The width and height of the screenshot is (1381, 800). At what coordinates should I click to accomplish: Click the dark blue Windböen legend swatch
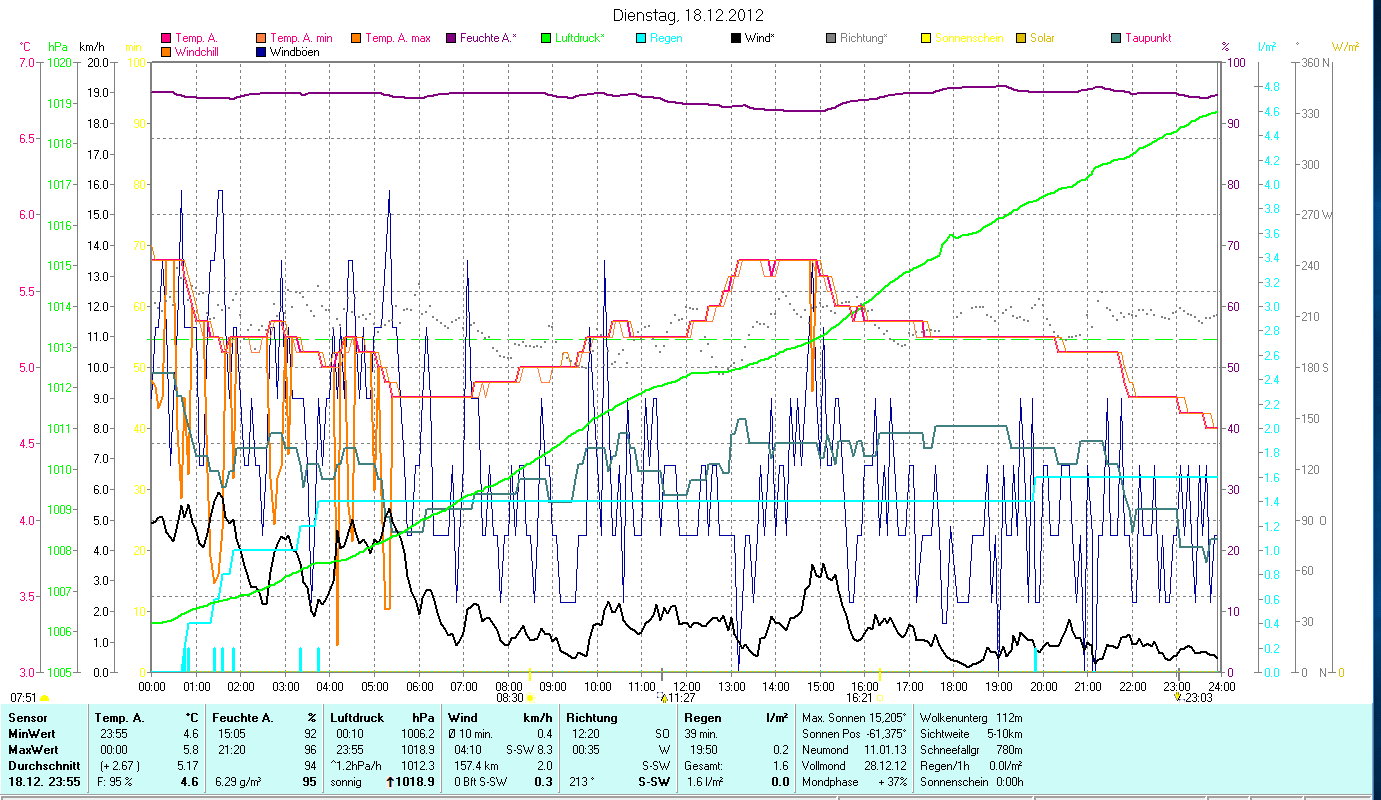(262, 52)
